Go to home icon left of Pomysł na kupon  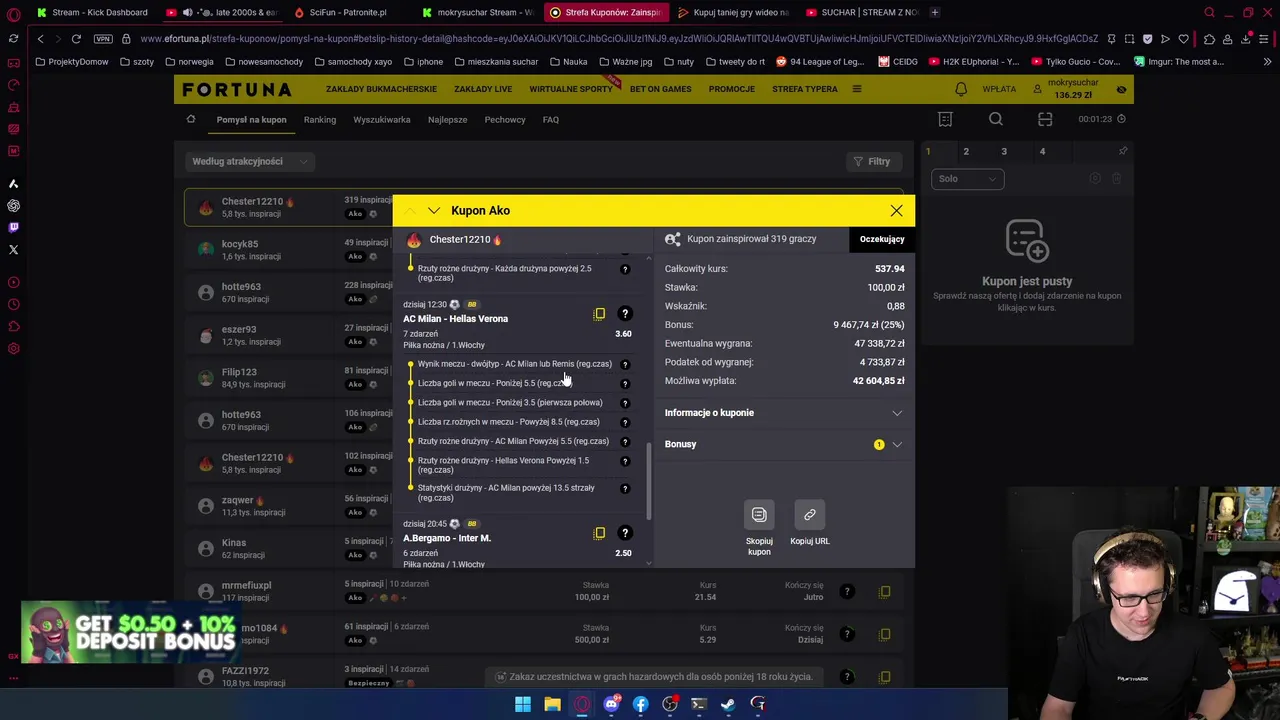click(x=191, y=119)
